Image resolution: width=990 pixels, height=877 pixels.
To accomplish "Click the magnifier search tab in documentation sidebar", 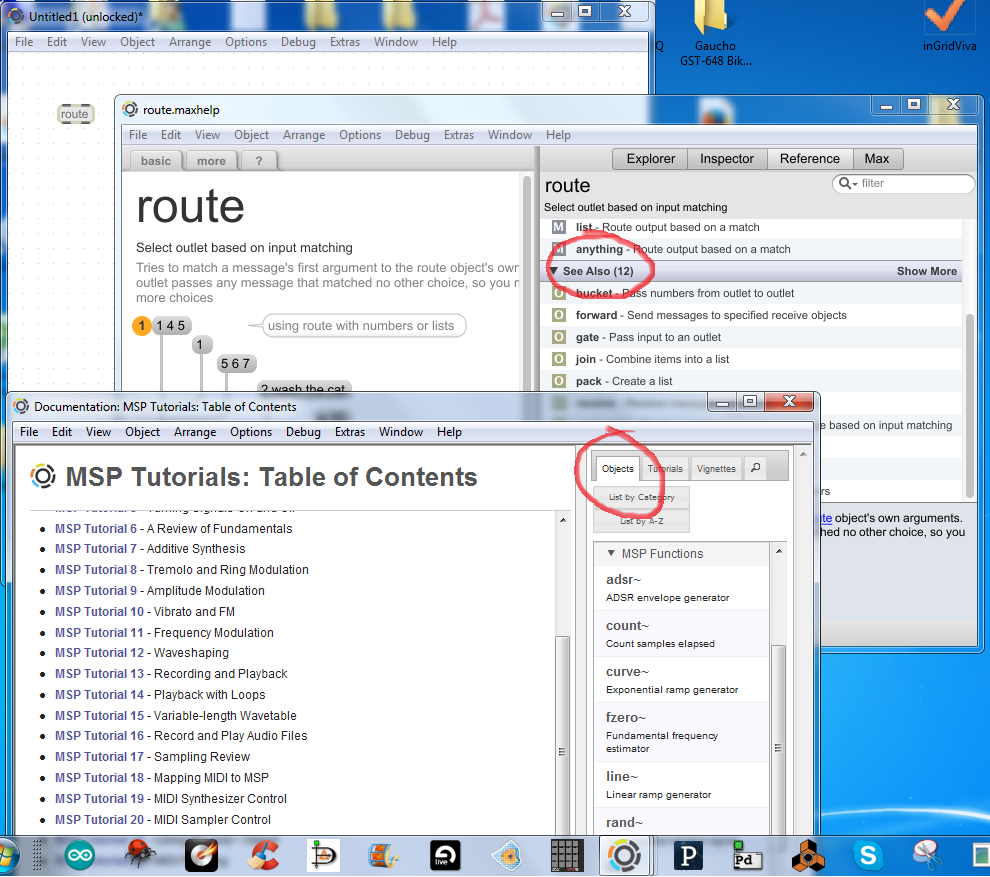I will tap(756, 468).
